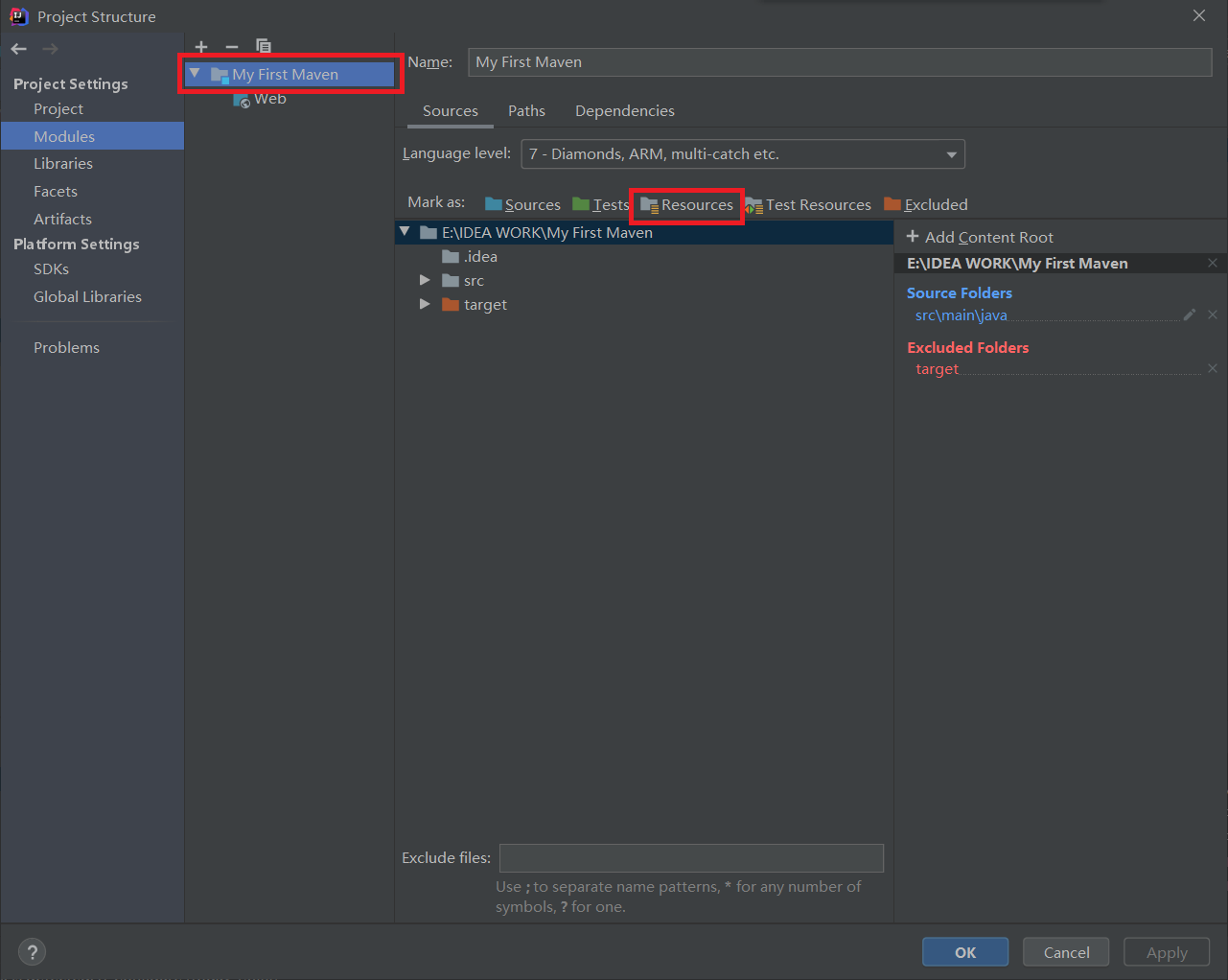
Task: Select the E:\IDEA WORK\My First Maven root row
Action: click(x=644, y=232)
